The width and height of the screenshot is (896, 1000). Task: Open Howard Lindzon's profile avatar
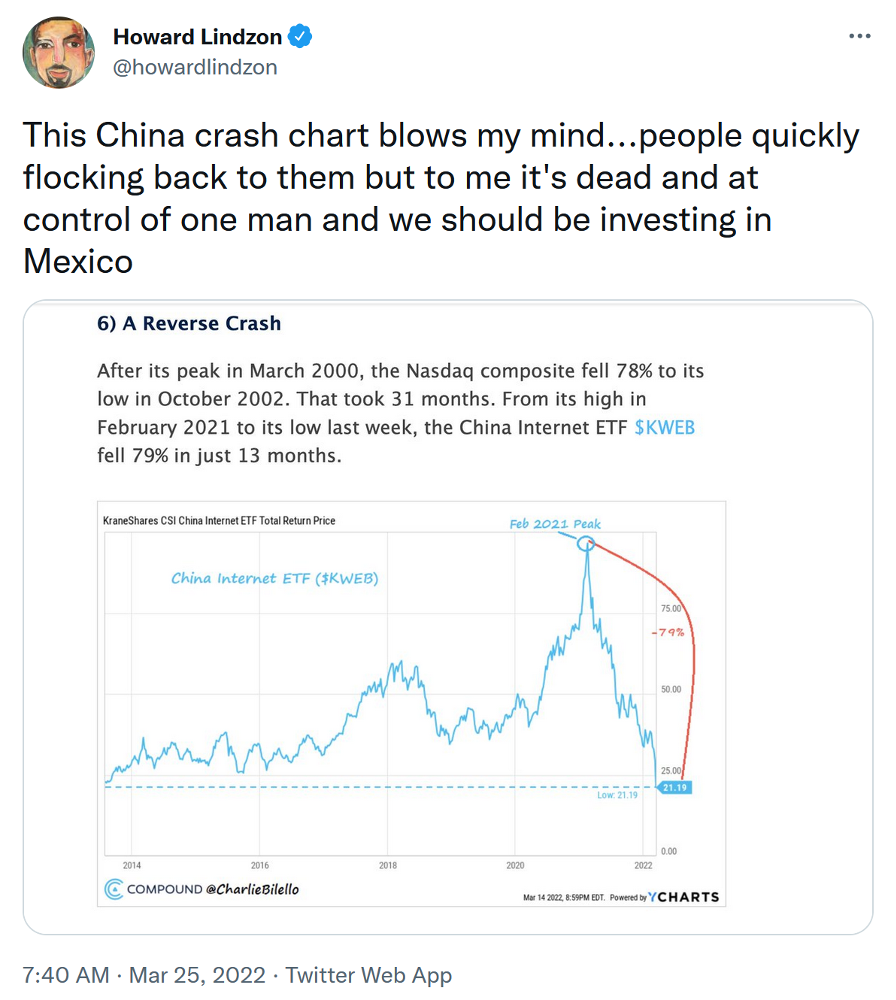tap(58, 52)
